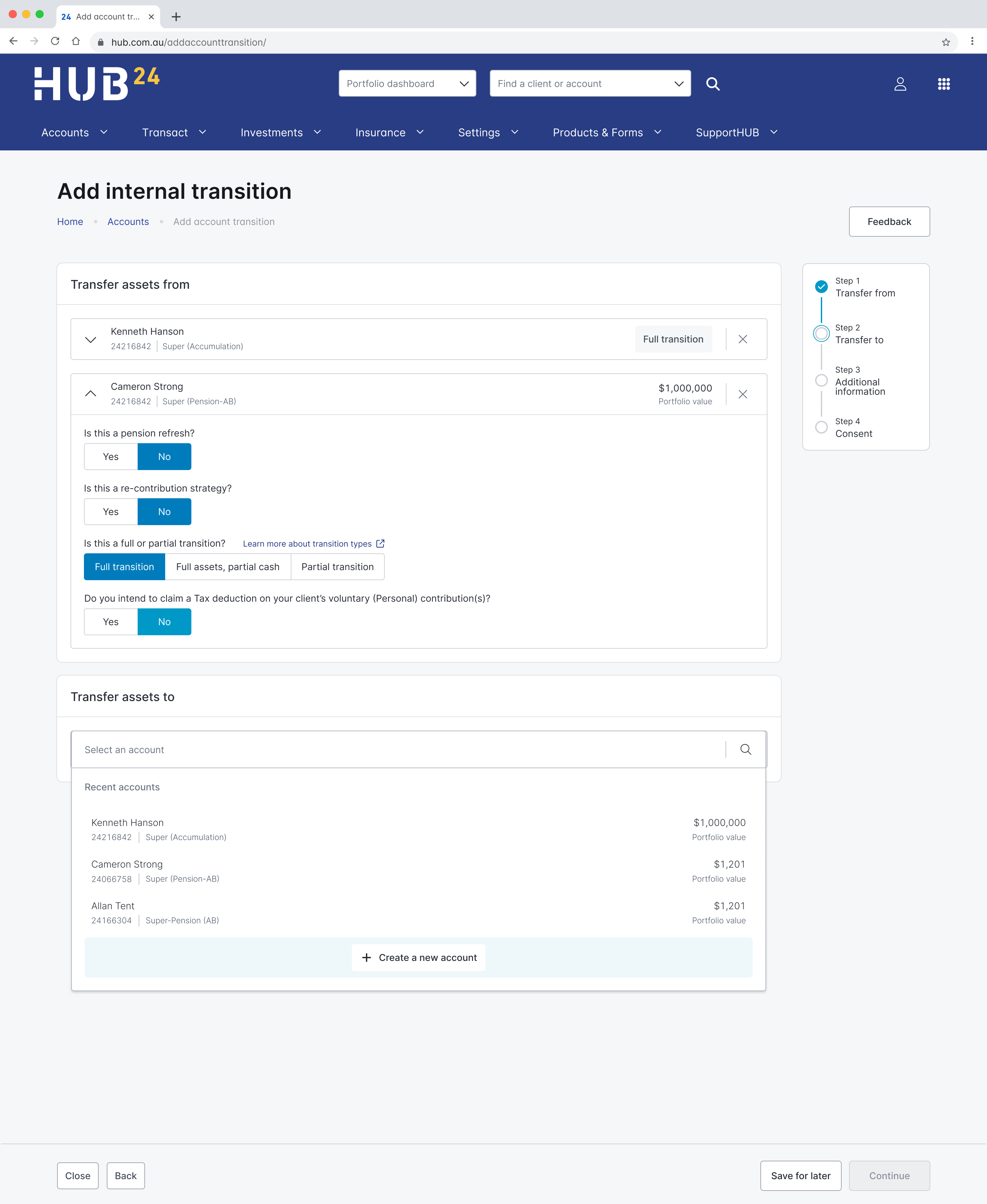
Task: Select No for re-contribution strategy
Action: click(x=164, y=512)
